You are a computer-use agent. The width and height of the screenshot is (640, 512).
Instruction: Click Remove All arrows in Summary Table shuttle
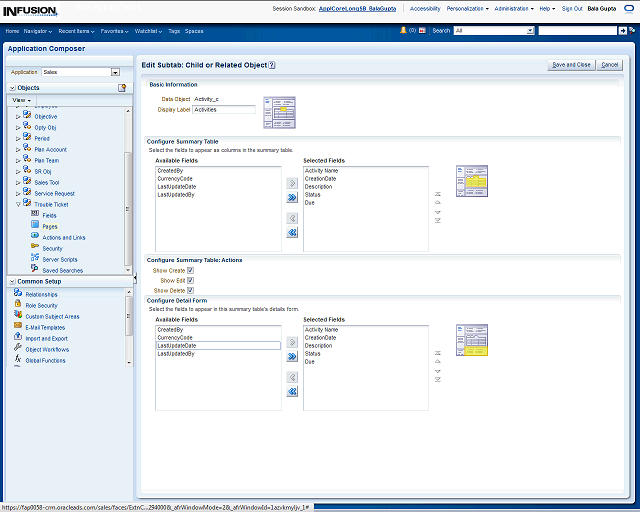[292, 233]
